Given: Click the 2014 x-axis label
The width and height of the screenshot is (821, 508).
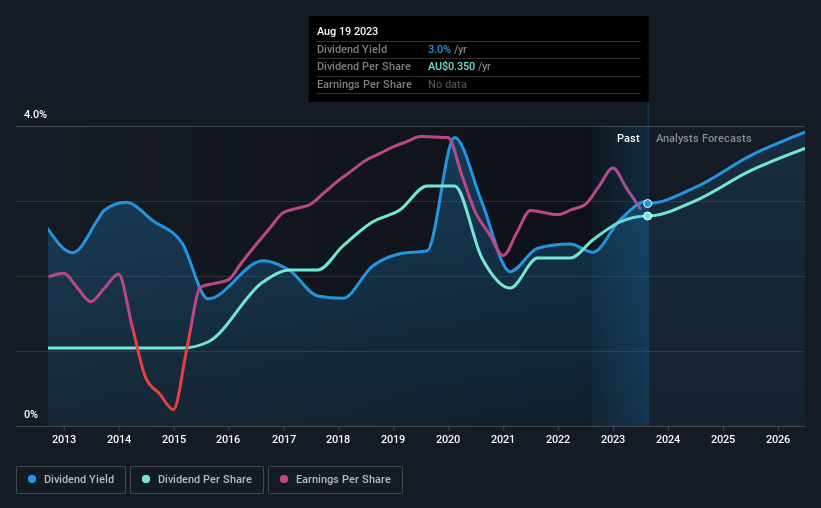Looking at the screenshot, I should (119, 439).
